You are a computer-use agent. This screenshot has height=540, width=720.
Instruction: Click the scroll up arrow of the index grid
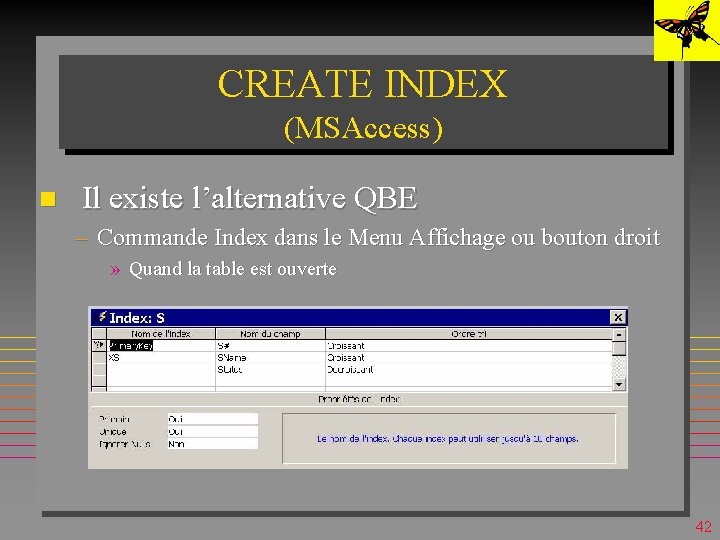tap(619, 335)
